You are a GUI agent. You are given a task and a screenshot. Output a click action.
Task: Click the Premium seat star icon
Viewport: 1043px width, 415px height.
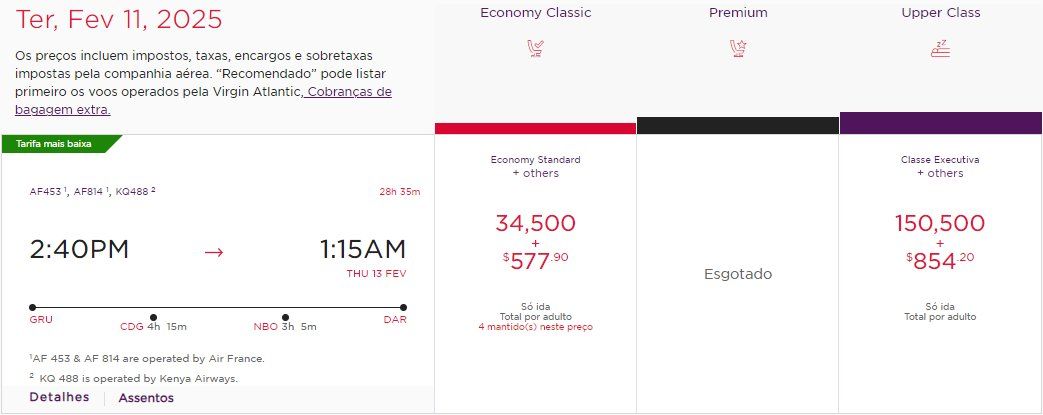coord(738,49)
